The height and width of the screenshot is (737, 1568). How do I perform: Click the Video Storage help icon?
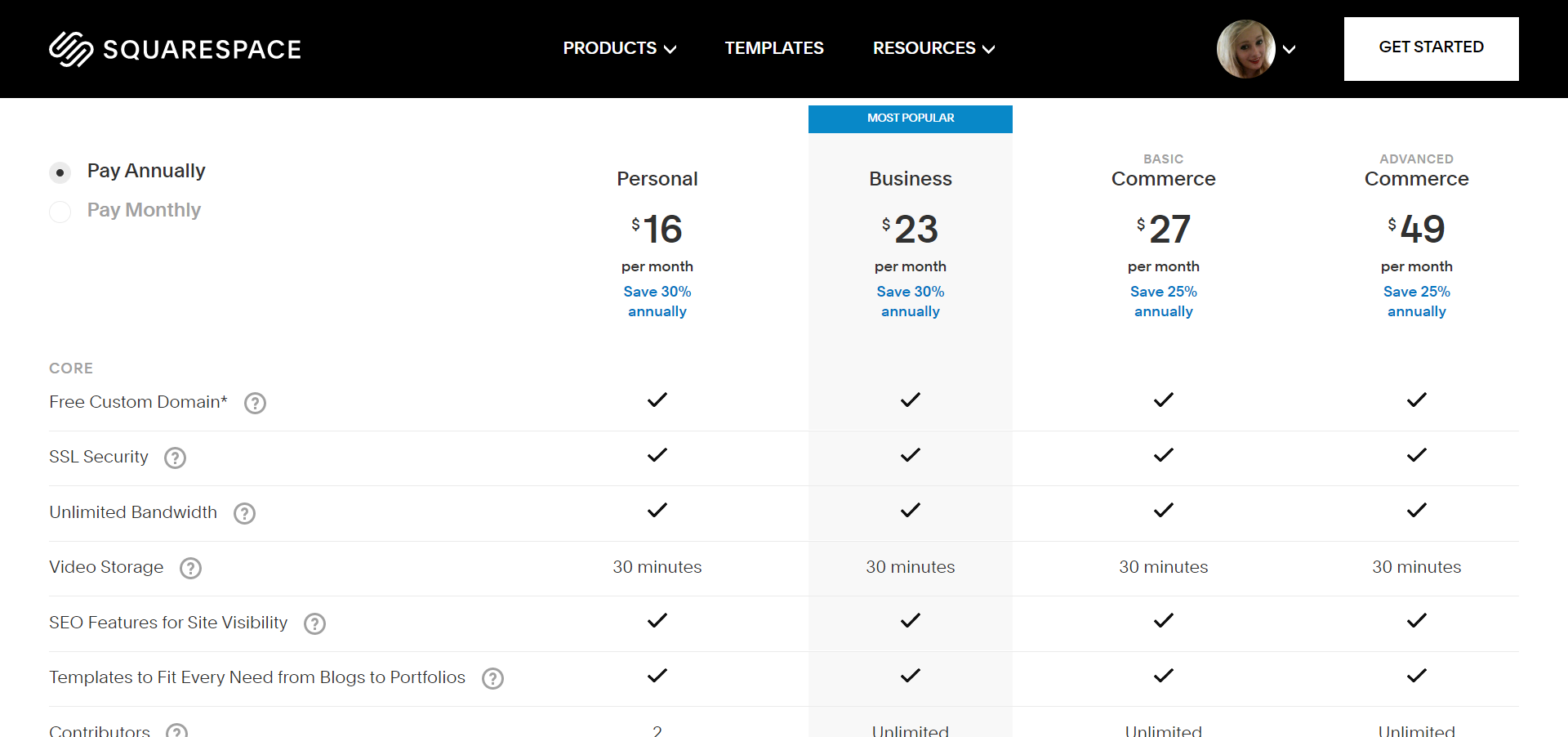[x=190, y=568]
